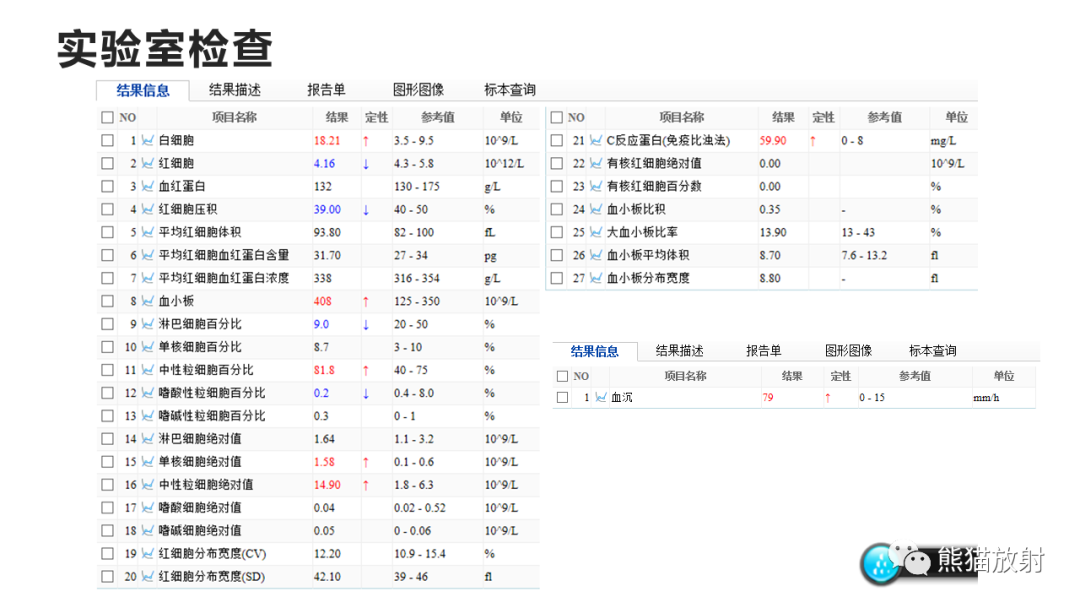The image size is (1080, 608).
Task: Check the box for row 1 白细胞
Action: pyautogui.click(x=107, y=140)
